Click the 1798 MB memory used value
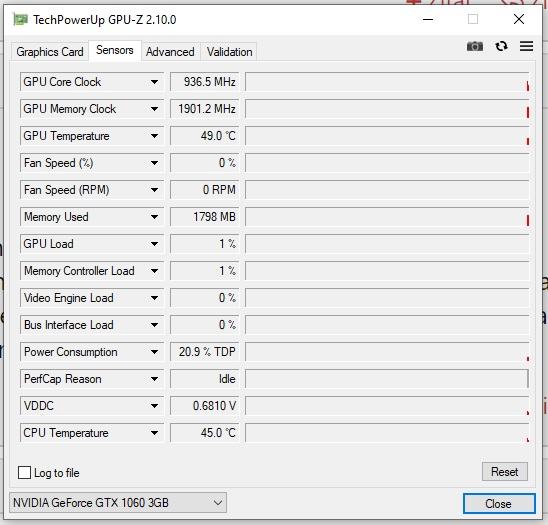548x525 pixels. tap(204, 217)
